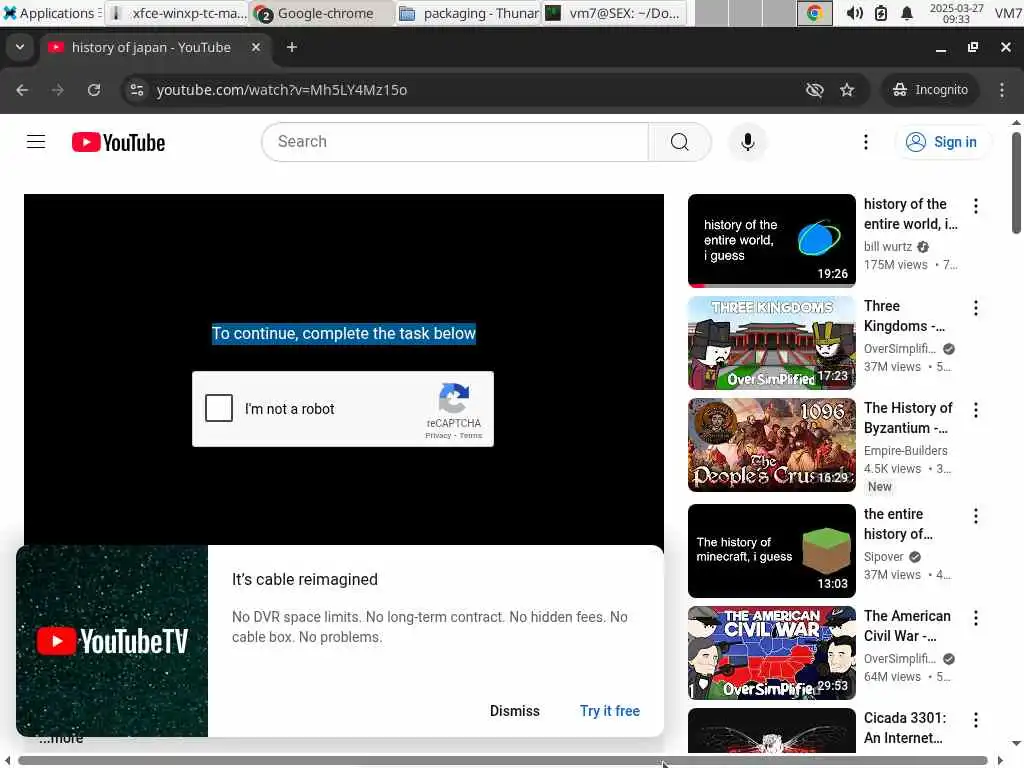This screenshot has height=768, width=1024.
Task: Click the search magnifier button
Action: pos(679,142)
